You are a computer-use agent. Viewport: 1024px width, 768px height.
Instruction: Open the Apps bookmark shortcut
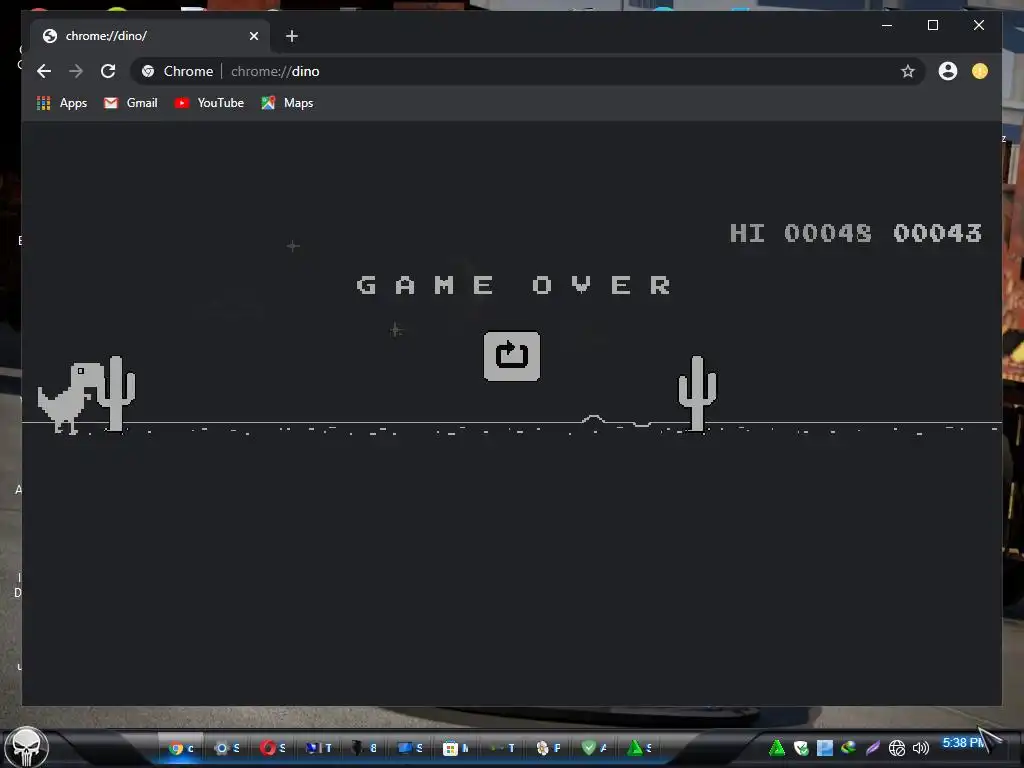[62, 103]
